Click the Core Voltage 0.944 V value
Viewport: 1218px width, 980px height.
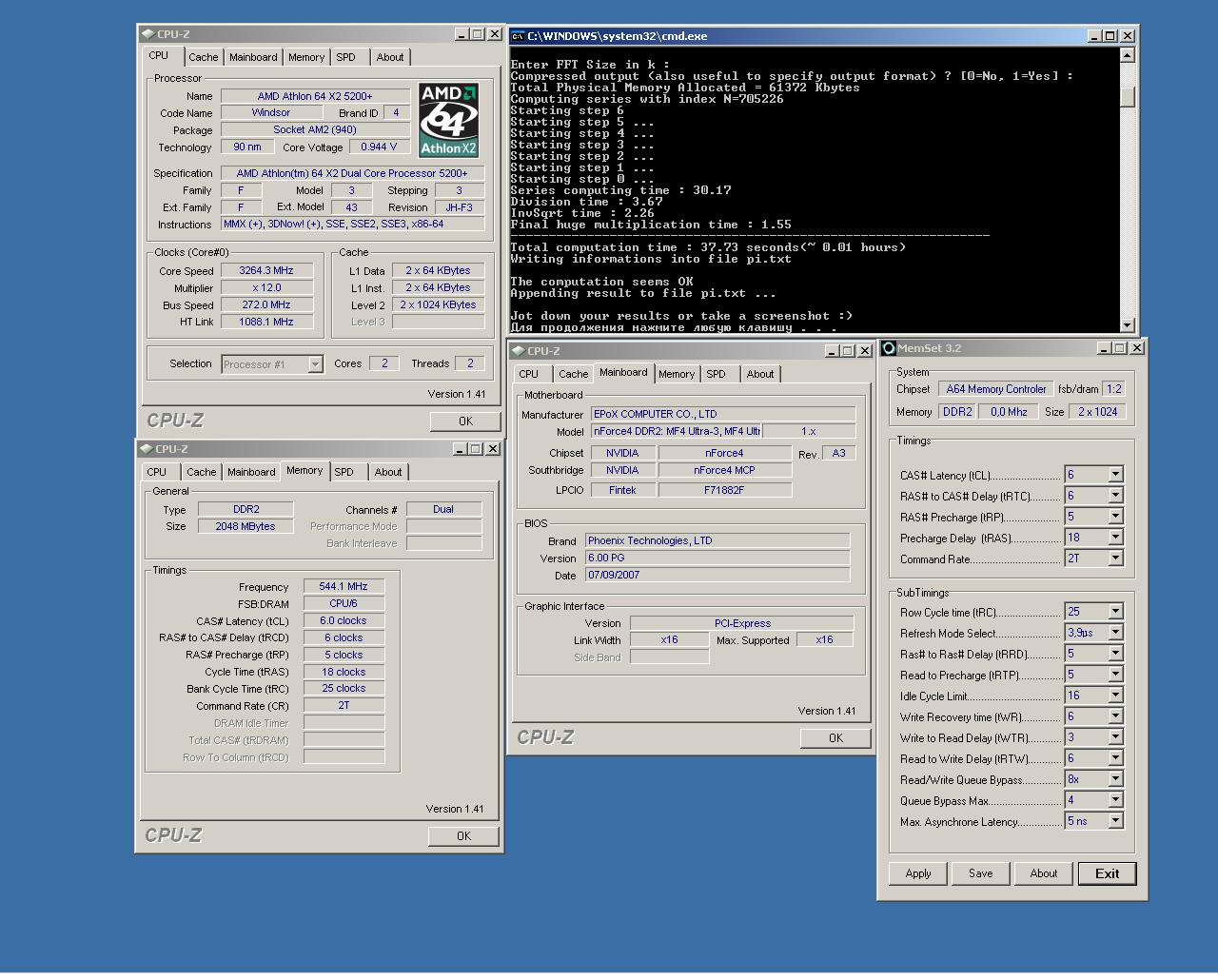pos(380,147)
